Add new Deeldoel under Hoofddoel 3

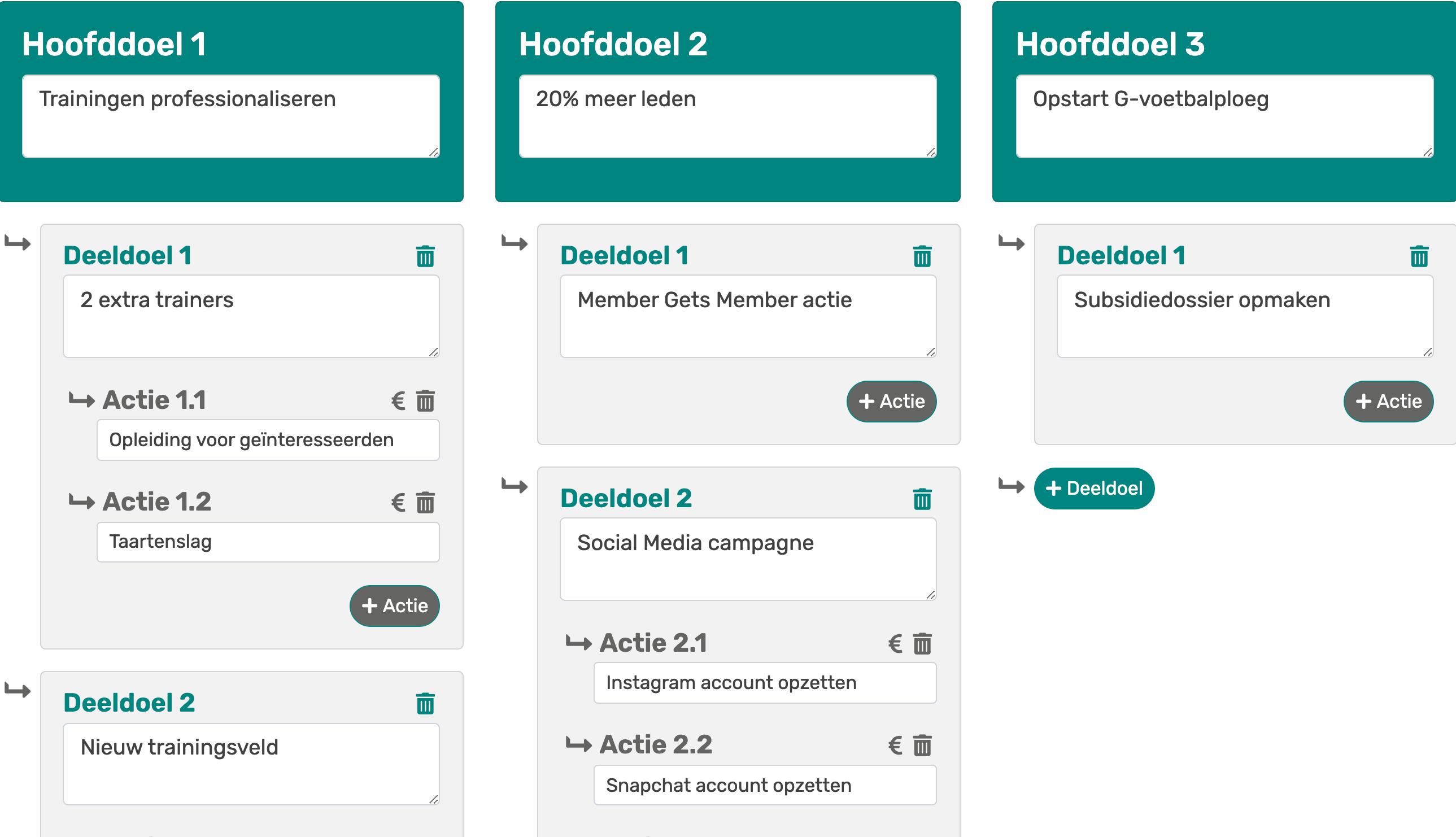[1094, 488]
